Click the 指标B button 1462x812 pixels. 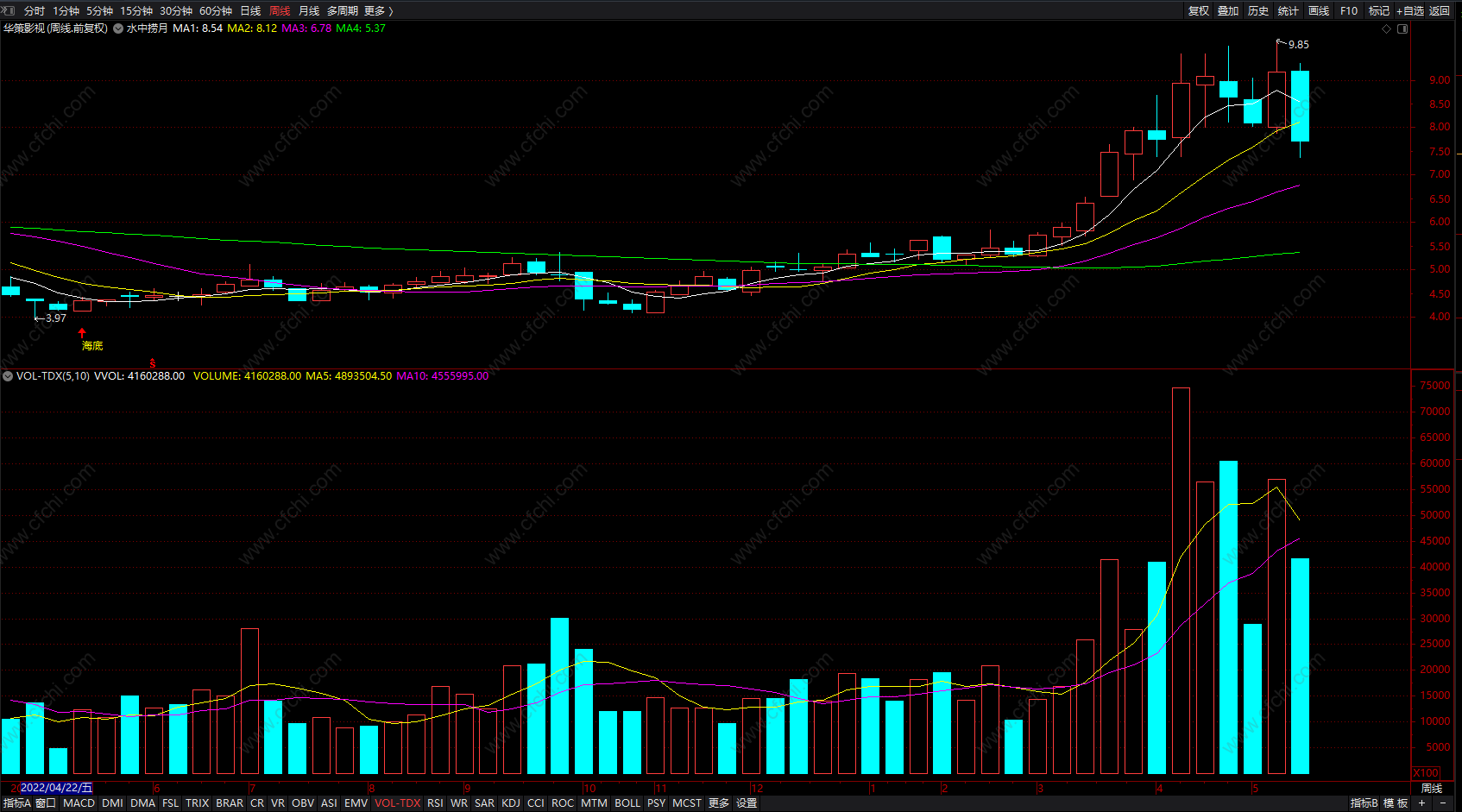[x=1364, y=803]
